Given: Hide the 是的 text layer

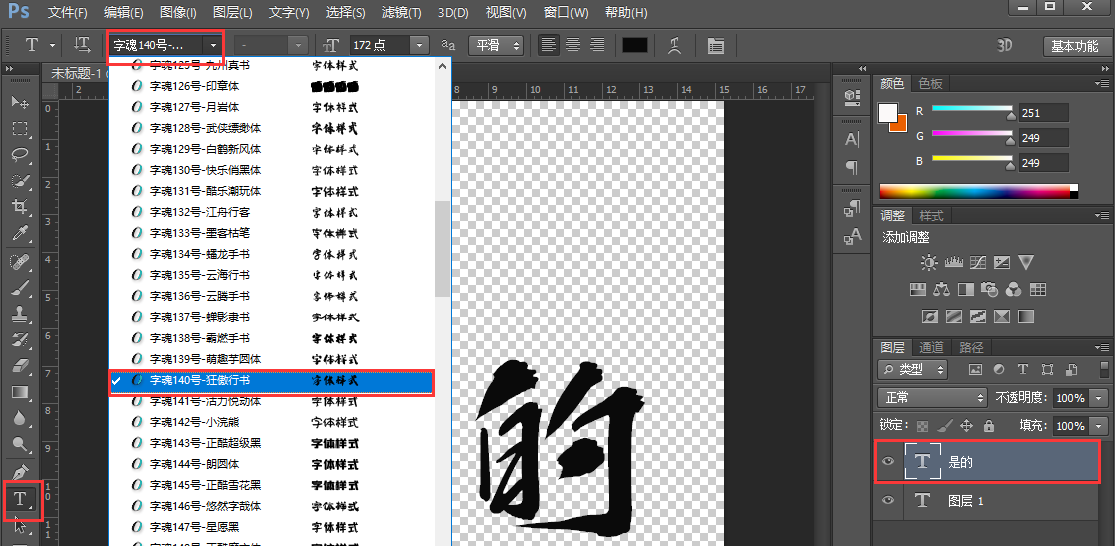Looking at the screenshot, I should click(x=887, y=461).
